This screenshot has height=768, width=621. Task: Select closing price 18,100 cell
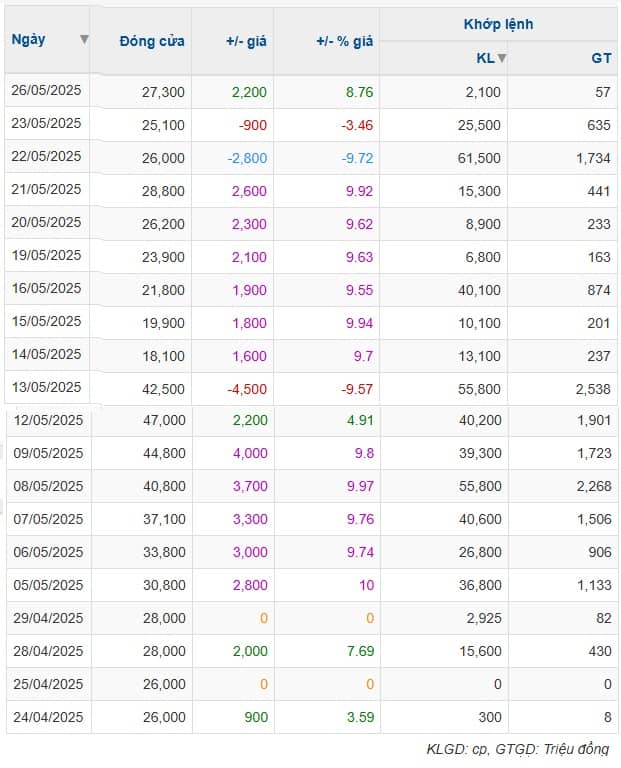coord(164,355)
